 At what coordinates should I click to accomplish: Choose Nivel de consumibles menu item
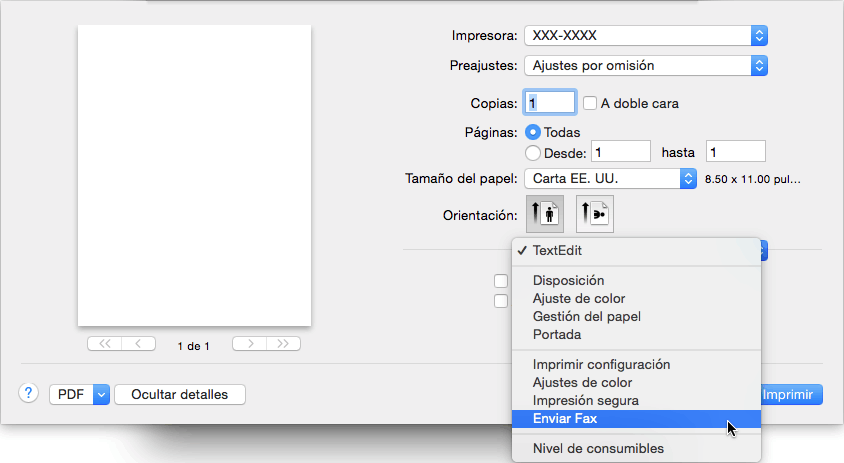(x=636, y=448)
